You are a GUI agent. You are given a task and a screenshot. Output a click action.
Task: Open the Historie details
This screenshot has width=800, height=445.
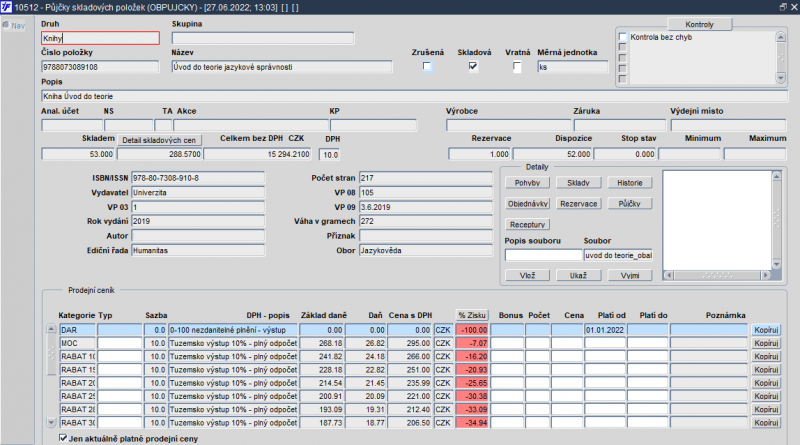[x=630, y=183]
